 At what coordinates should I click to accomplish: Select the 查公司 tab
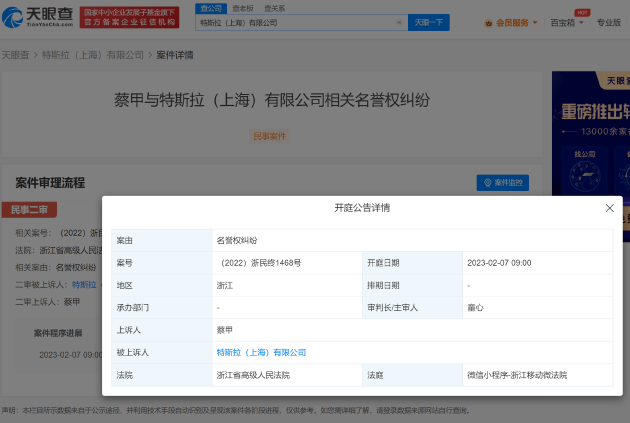[x=211, y=8]
